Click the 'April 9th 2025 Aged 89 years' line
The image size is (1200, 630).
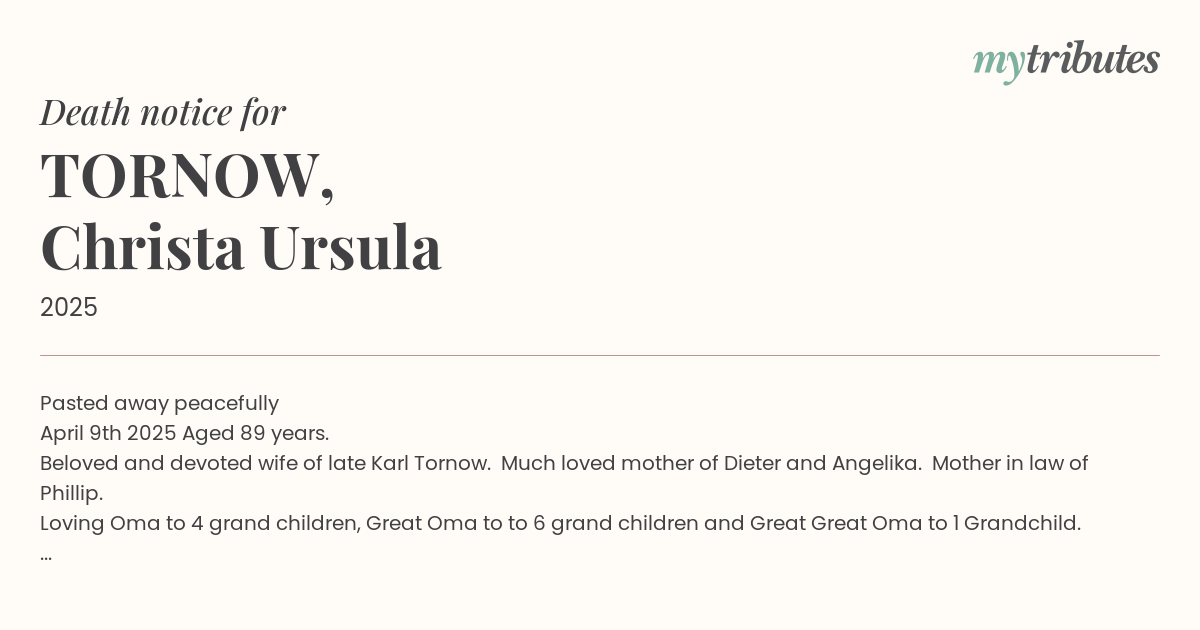click(x=184, y=434)
